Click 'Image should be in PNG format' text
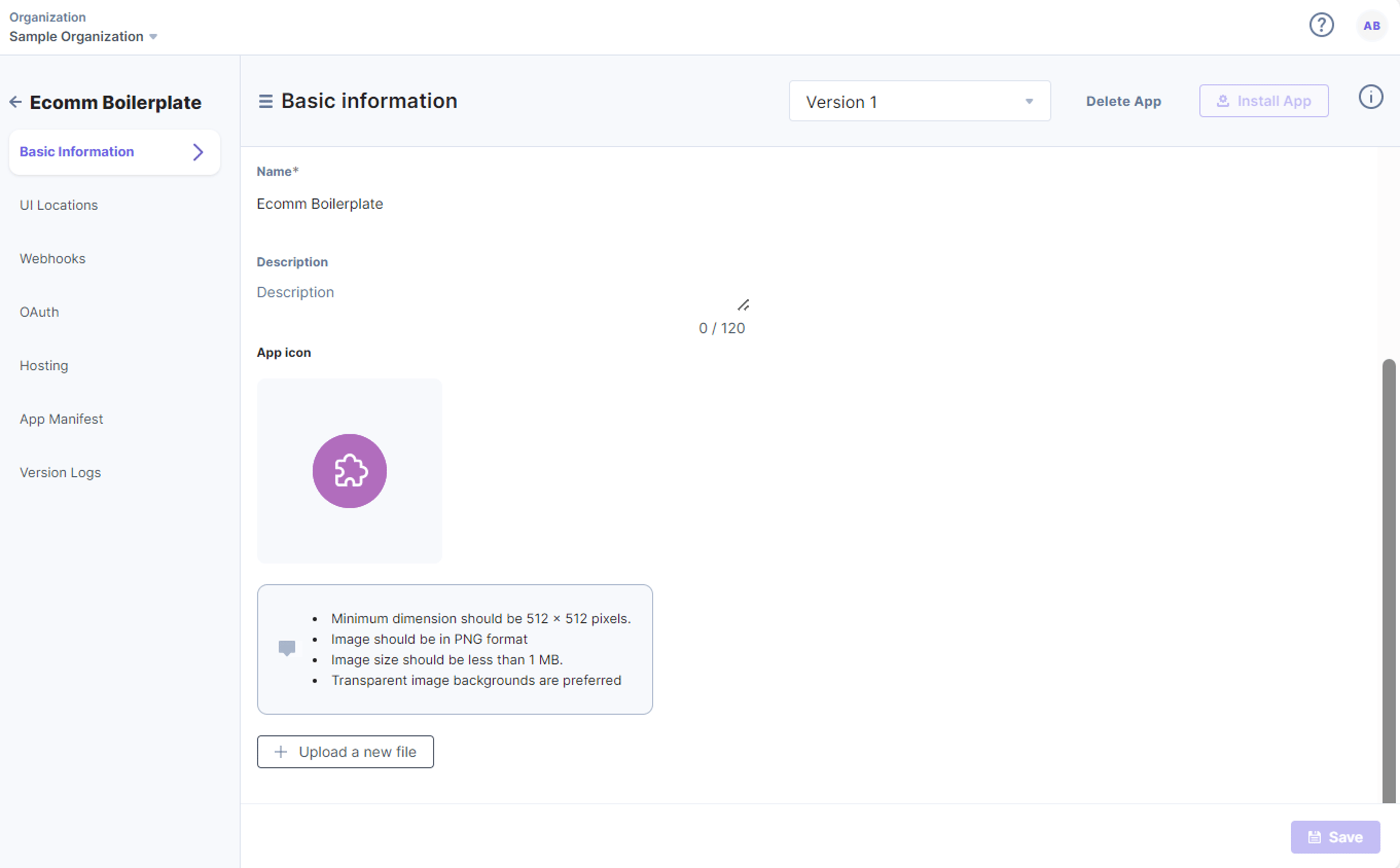Viewport: 1400px width, 868px height. pos(429,639)
